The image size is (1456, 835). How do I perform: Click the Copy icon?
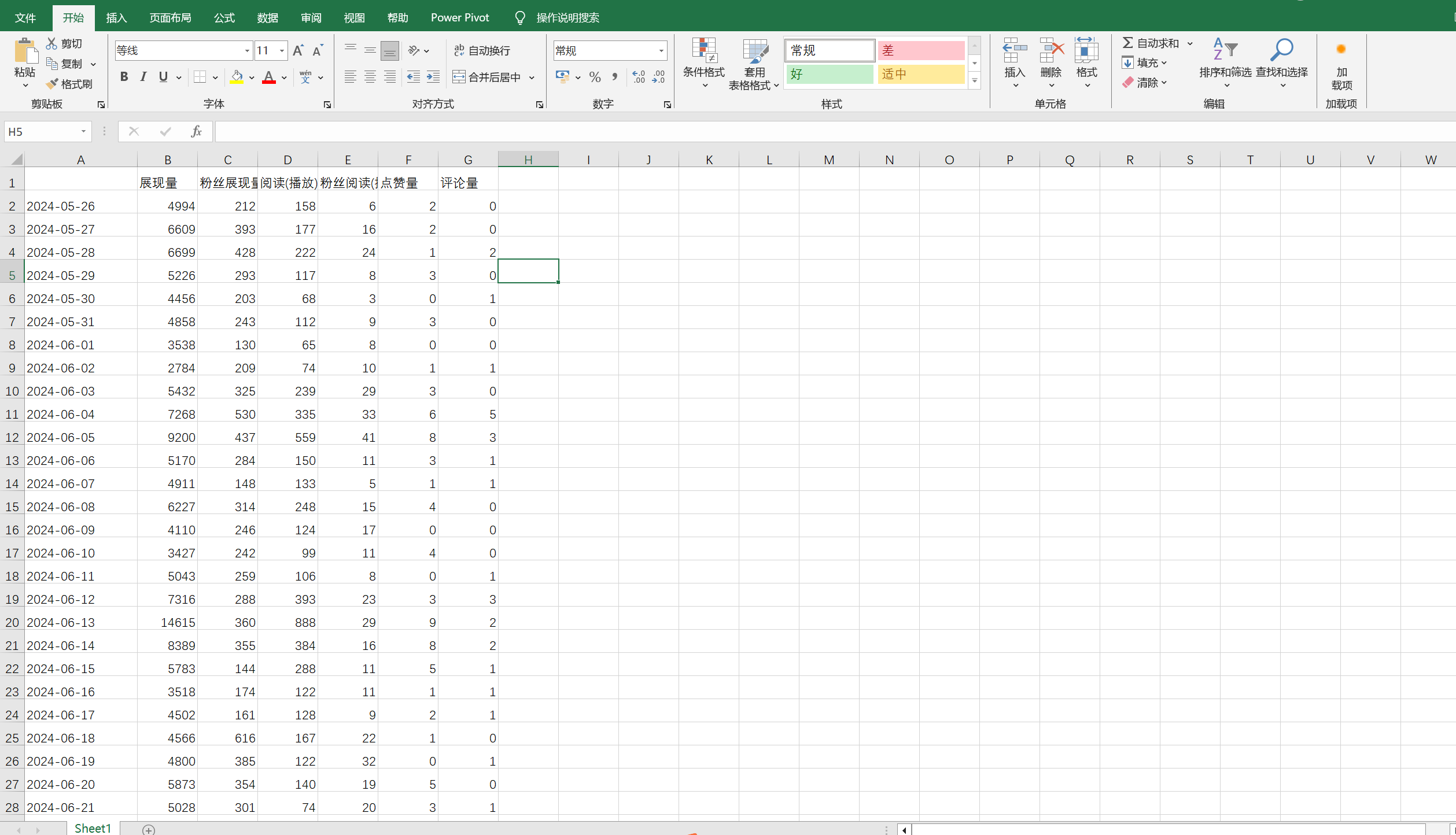coord(52,64)
